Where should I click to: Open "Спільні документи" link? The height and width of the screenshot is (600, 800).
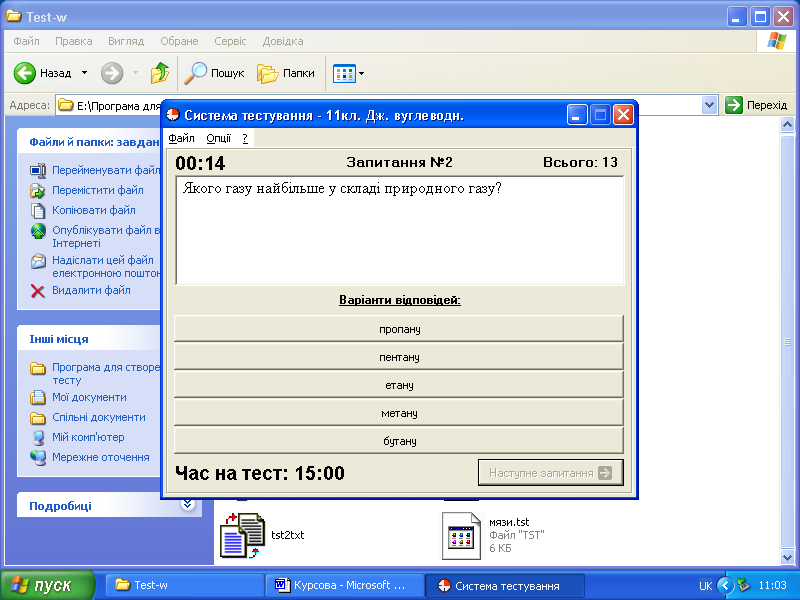[98, 417]
